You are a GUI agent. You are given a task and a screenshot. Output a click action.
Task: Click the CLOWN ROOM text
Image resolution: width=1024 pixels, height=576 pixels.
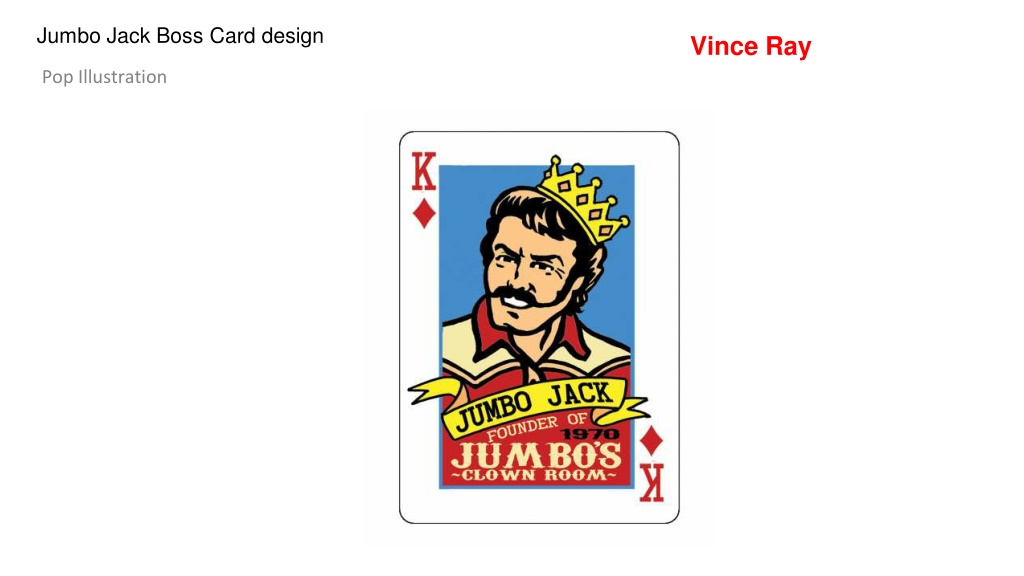(x=534, y=476)
